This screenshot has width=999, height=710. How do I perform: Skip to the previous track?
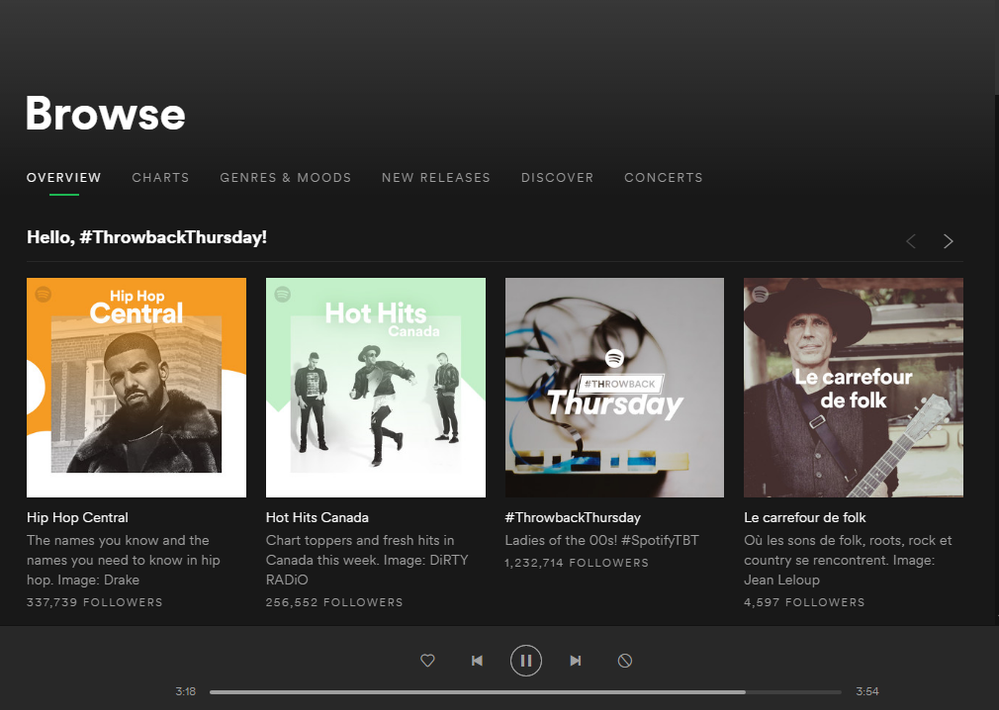click(477, 660)
